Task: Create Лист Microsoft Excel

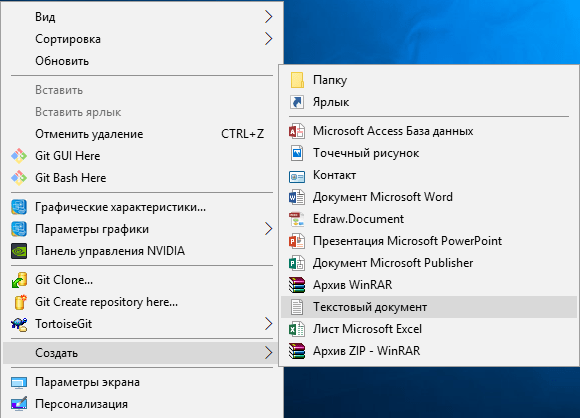Action: click(429, 329)
